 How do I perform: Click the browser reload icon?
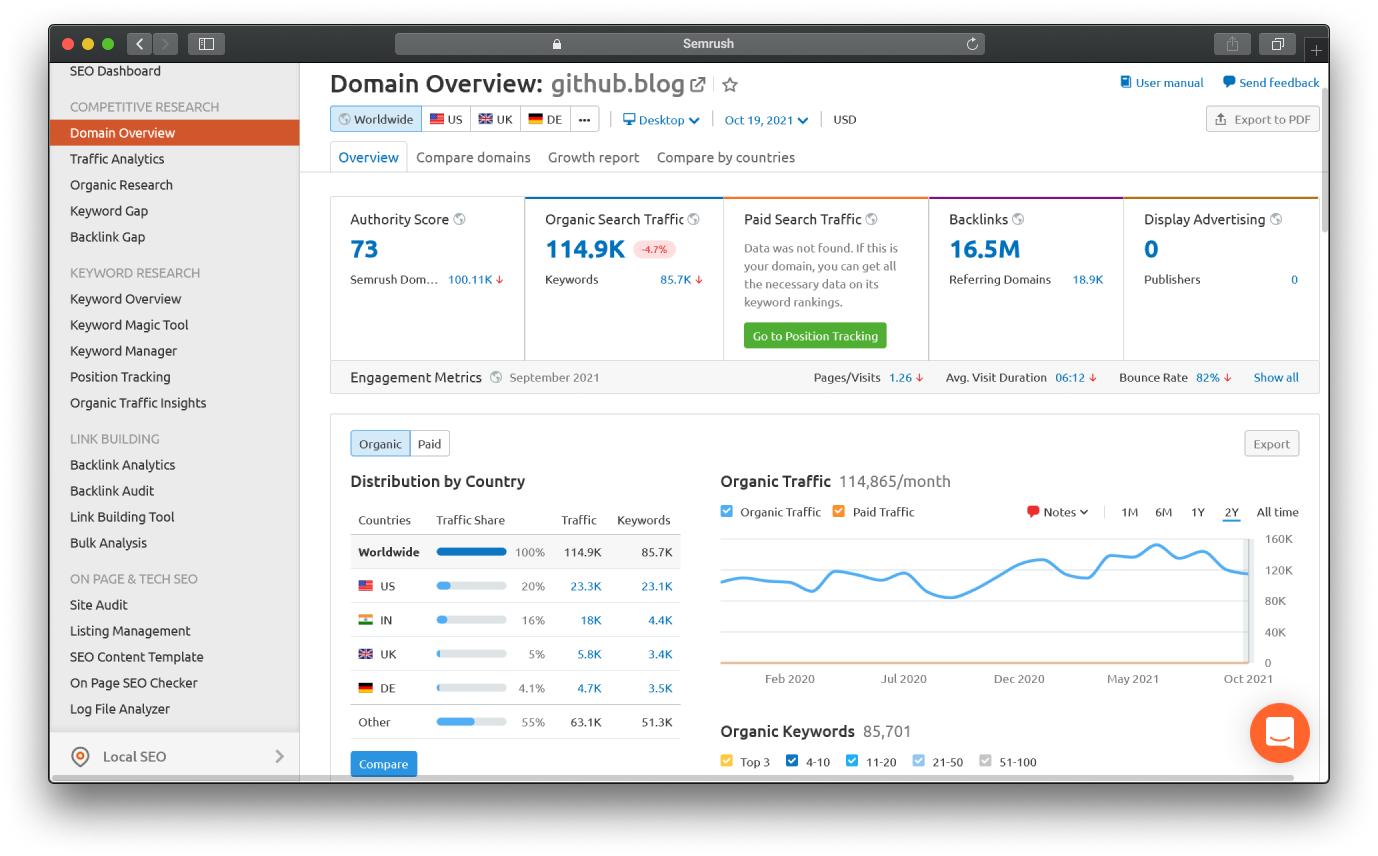(972, 44)
